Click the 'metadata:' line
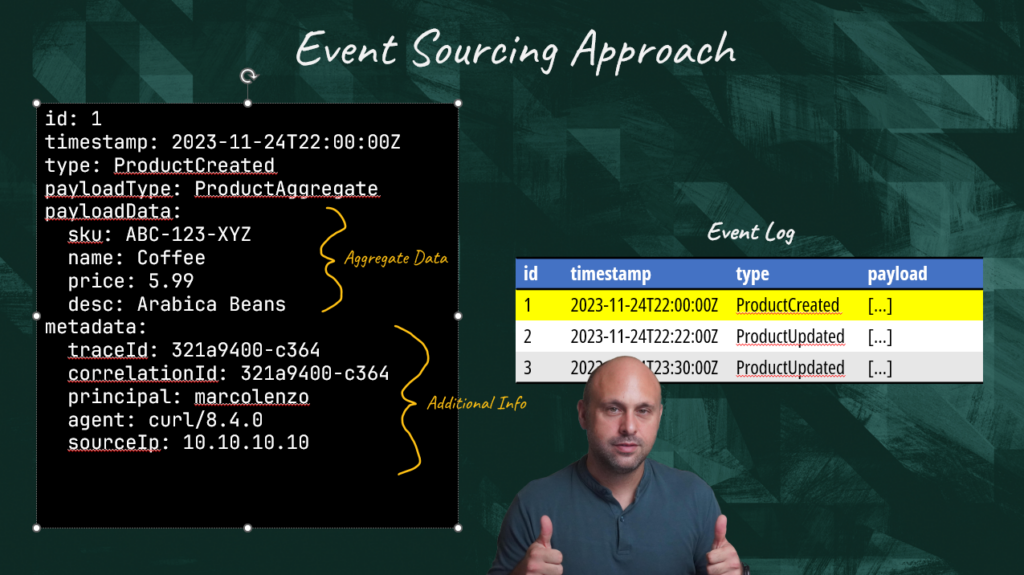The width and height of the screenshot is (1024, 575). click(96, 327)
